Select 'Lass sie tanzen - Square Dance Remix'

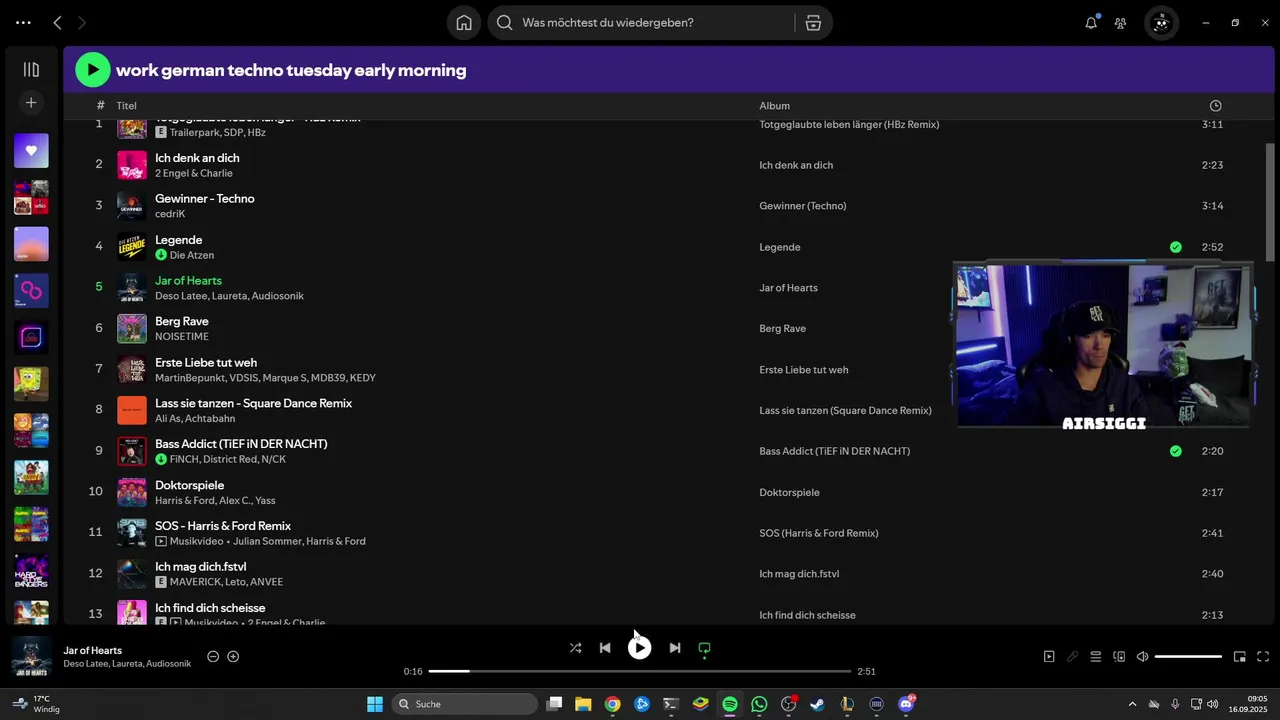point(254,403)
